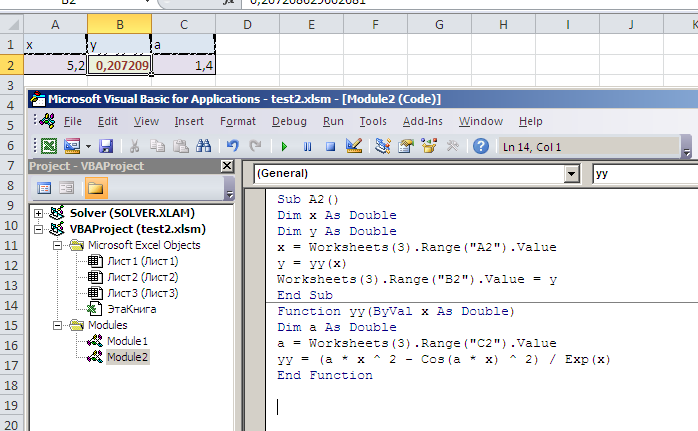Image resolution: width=698 pixels, height=431 pixels.
Task: Collapse the Modules folder
Action: click(x=57, y=325)
